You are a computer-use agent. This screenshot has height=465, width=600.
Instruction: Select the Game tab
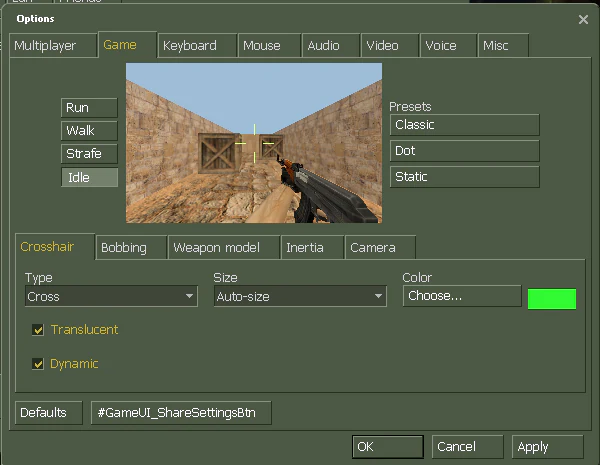click(127, 45)
